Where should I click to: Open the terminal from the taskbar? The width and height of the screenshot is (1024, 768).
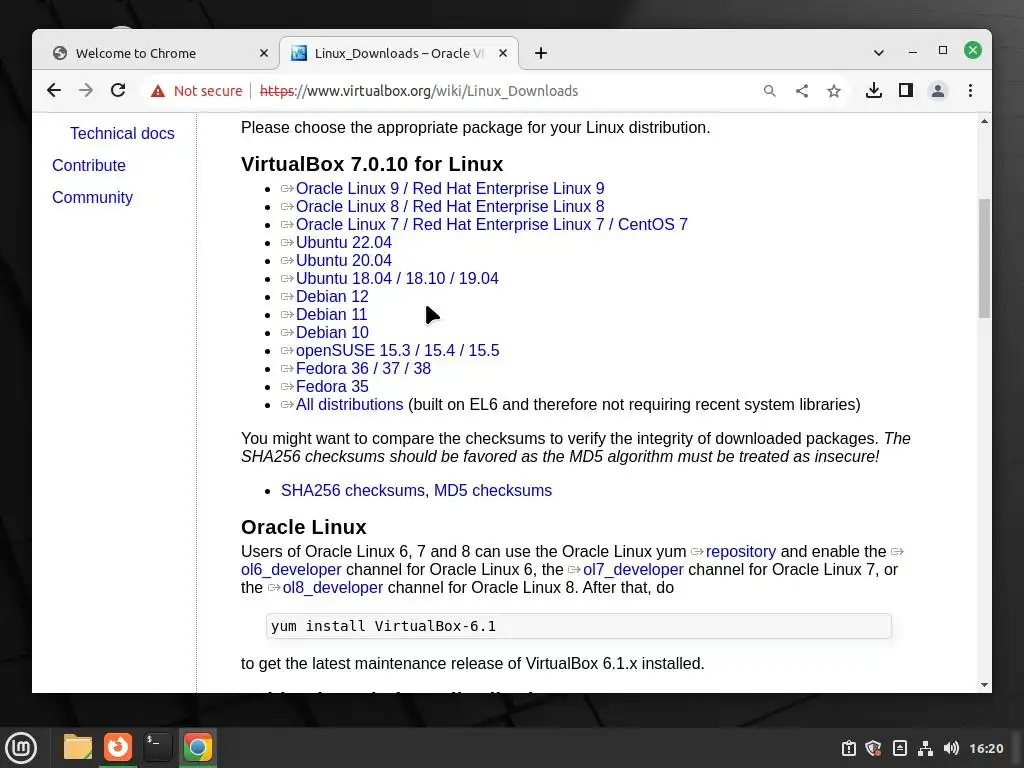pos(157,748)
